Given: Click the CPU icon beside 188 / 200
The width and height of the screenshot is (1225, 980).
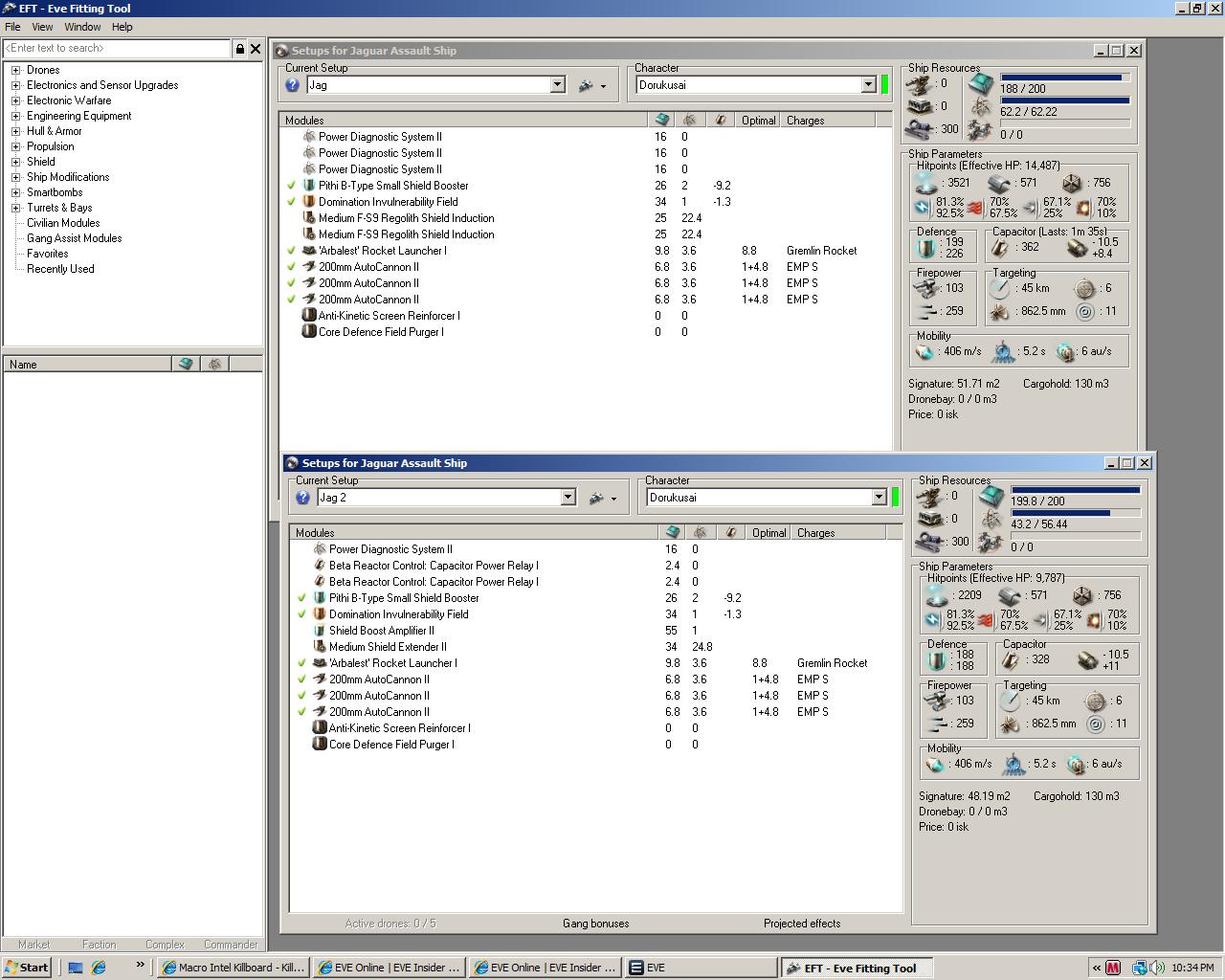Looking at the screenshot, I should 980,83.
